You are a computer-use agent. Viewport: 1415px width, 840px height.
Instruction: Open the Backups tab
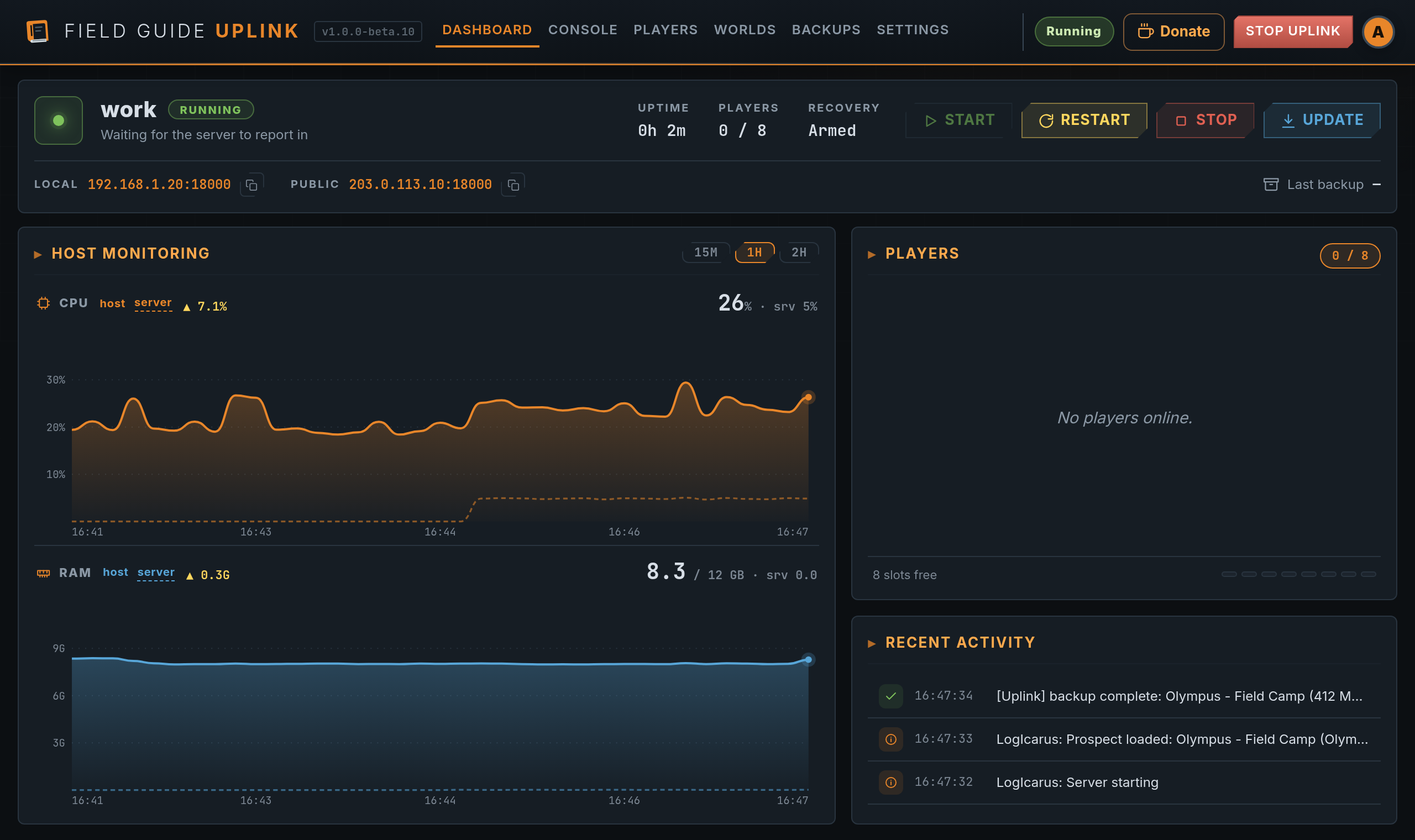826,29
